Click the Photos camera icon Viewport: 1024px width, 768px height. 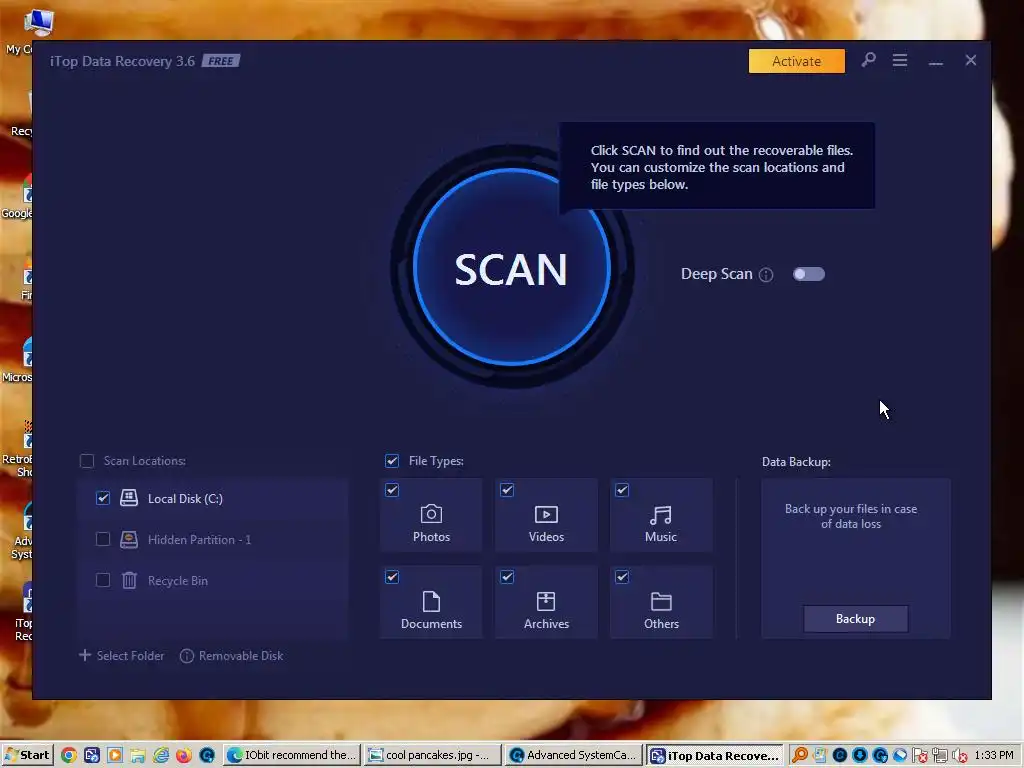[431, 514]
